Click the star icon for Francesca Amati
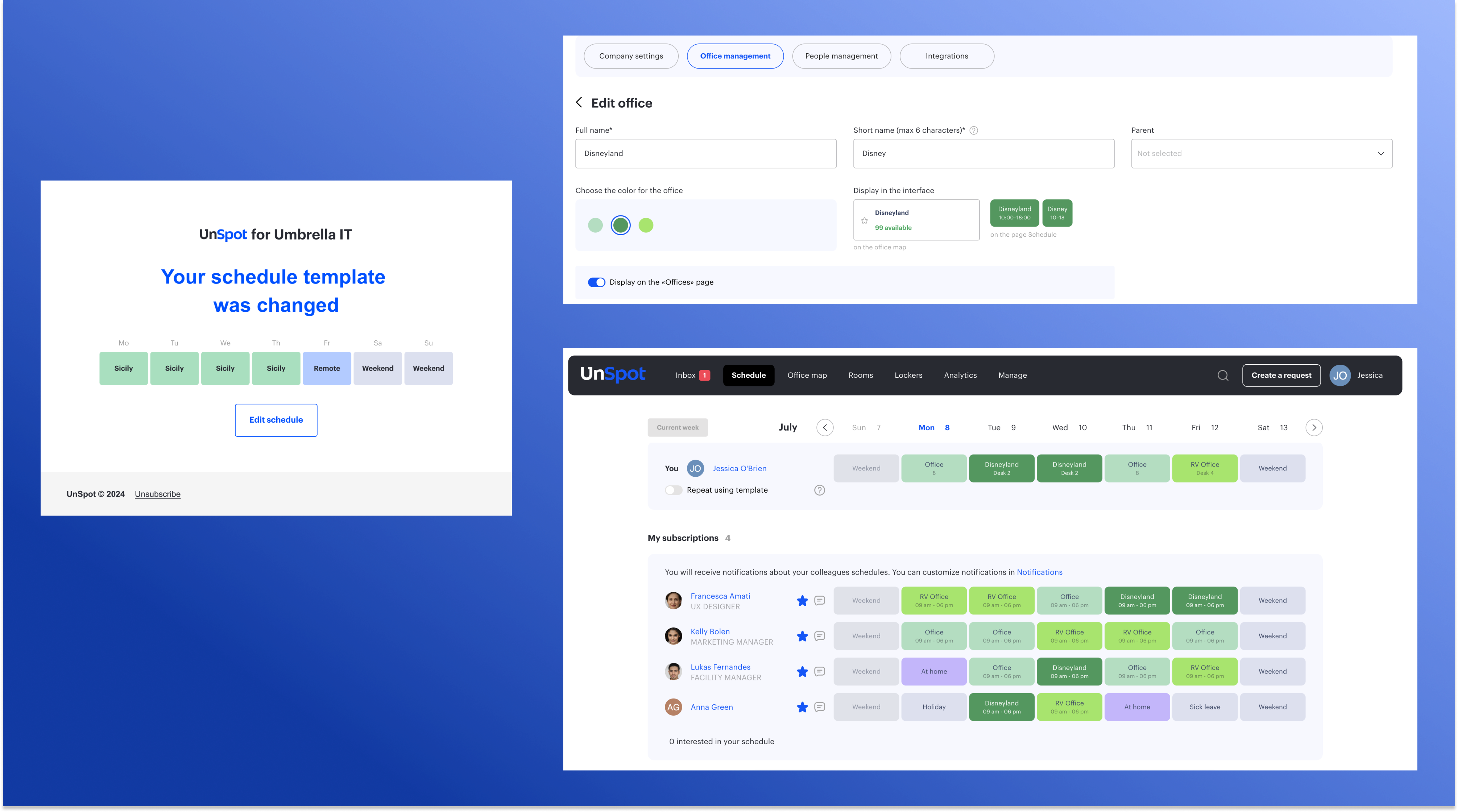This screenshot has width=1458, height=812. (802, 600)
